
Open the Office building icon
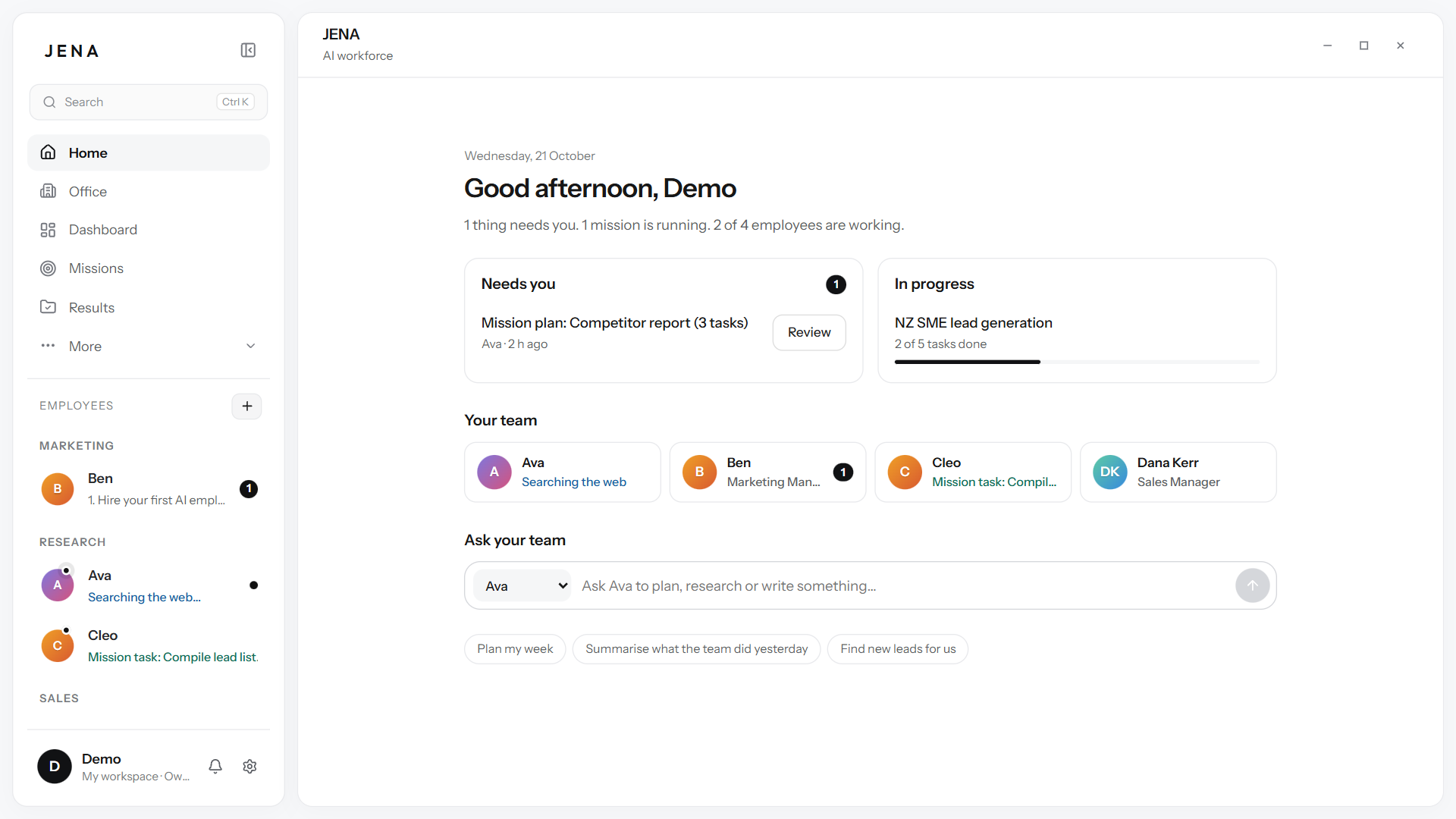(x=48, y=191)
